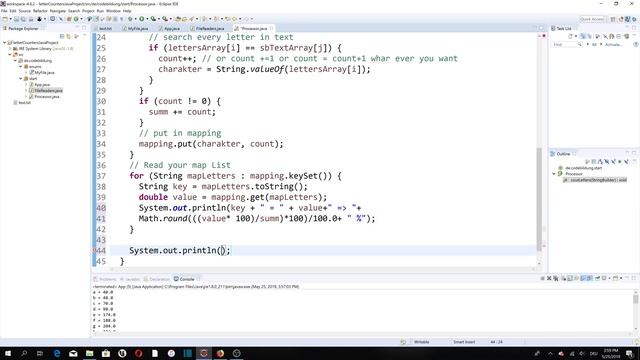
Task: Expand the JRE System Library node
Action: tap(10, 49)
